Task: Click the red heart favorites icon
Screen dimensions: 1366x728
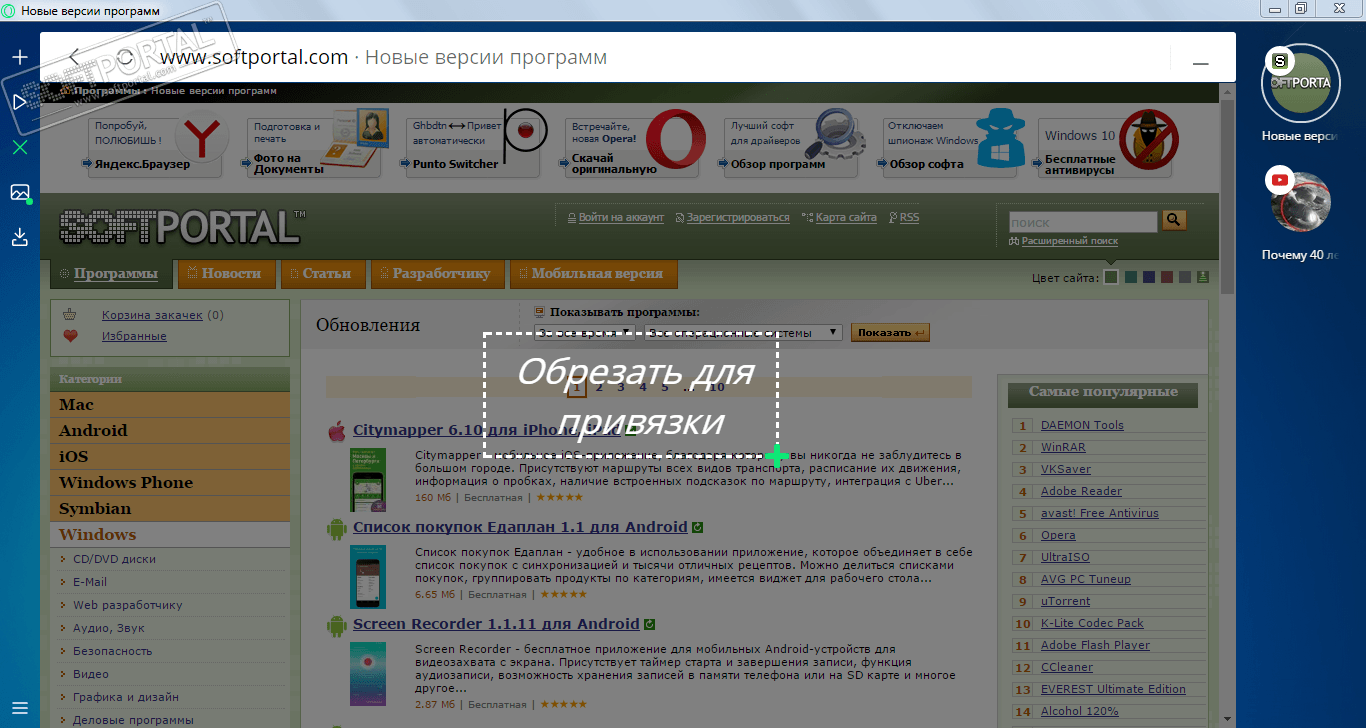Action: (x=70, y=336)
